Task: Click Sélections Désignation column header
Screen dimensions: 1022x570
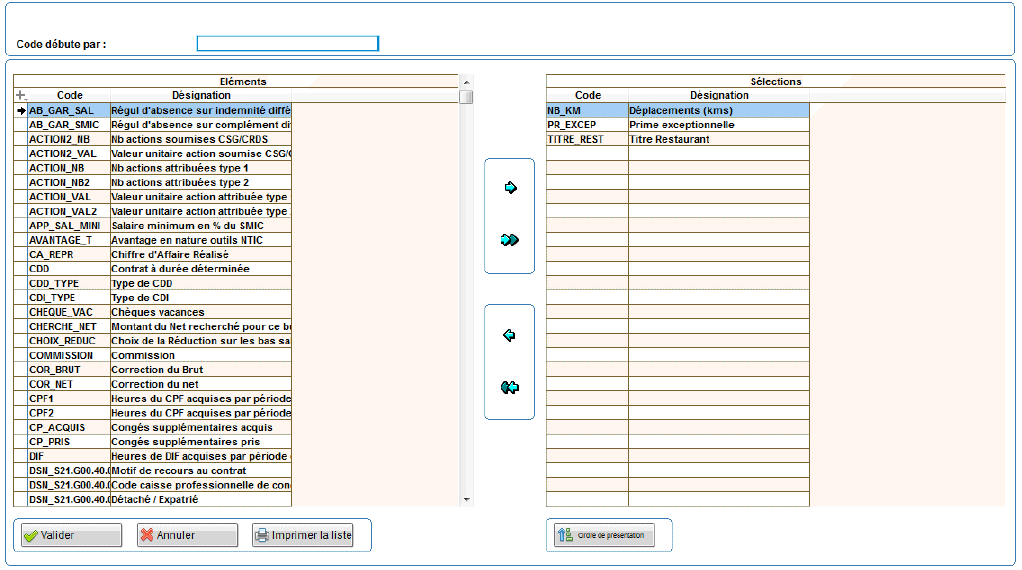Action: click(719, 95)
